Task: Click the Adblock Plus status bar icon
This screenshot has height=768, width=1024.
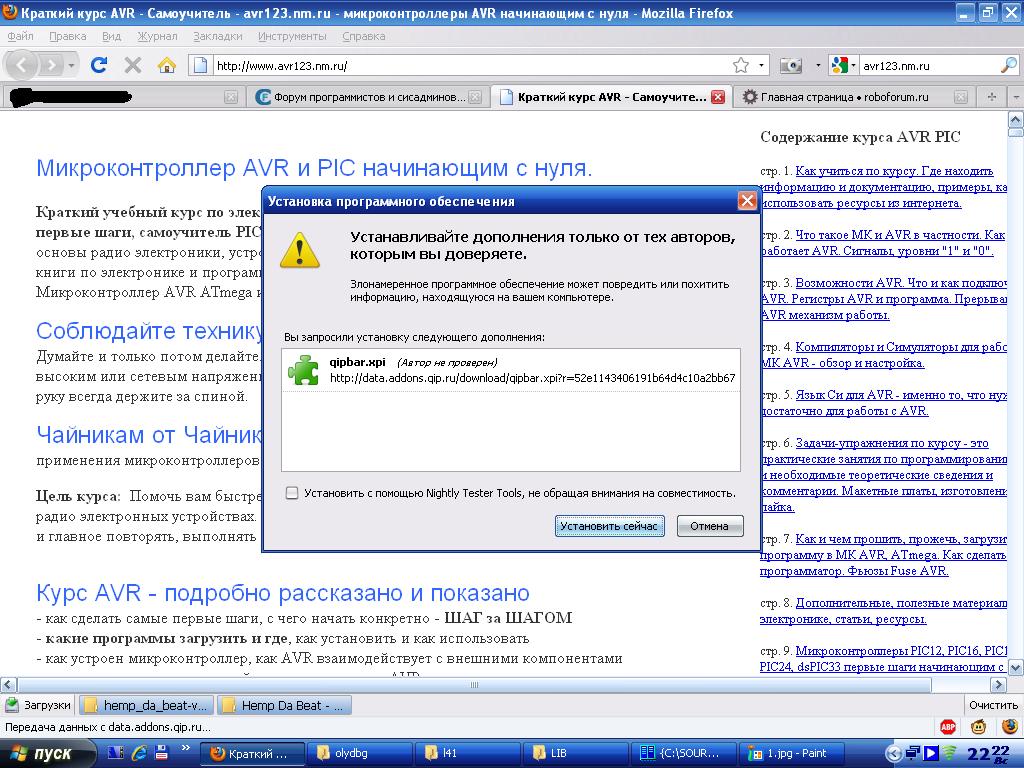Action: pos(947,728)
